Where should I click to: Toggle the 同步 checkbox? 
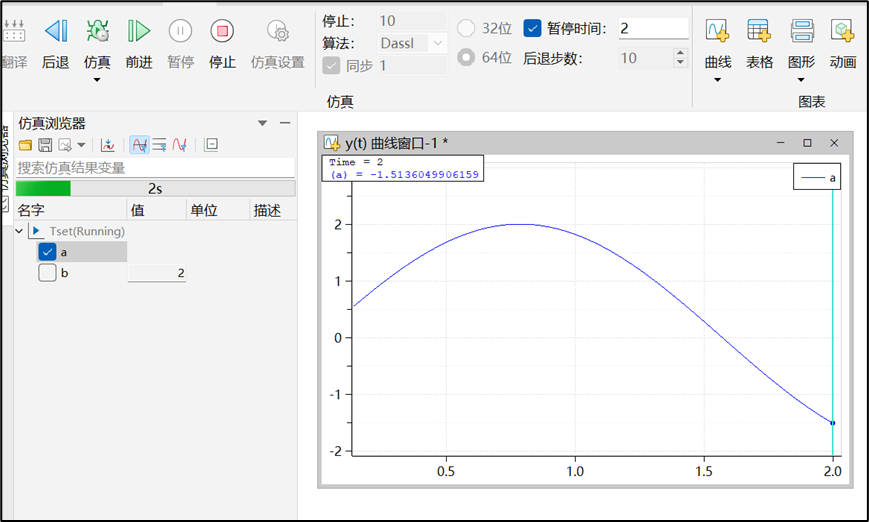pyautogui.click(x=331, y=66)
